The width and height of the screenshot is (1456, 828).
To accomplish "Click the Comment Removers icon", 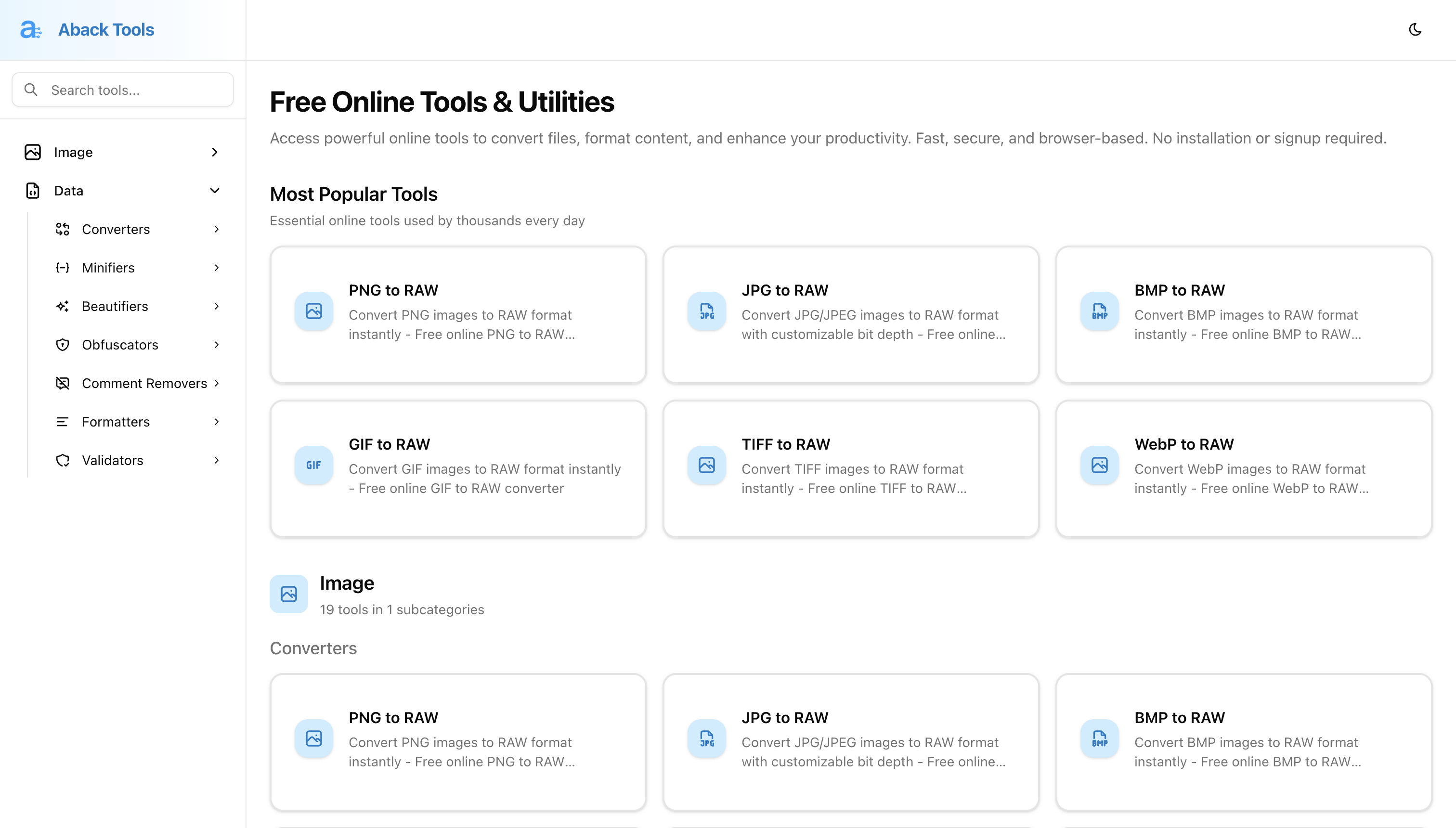I will (x=63, y=383).
